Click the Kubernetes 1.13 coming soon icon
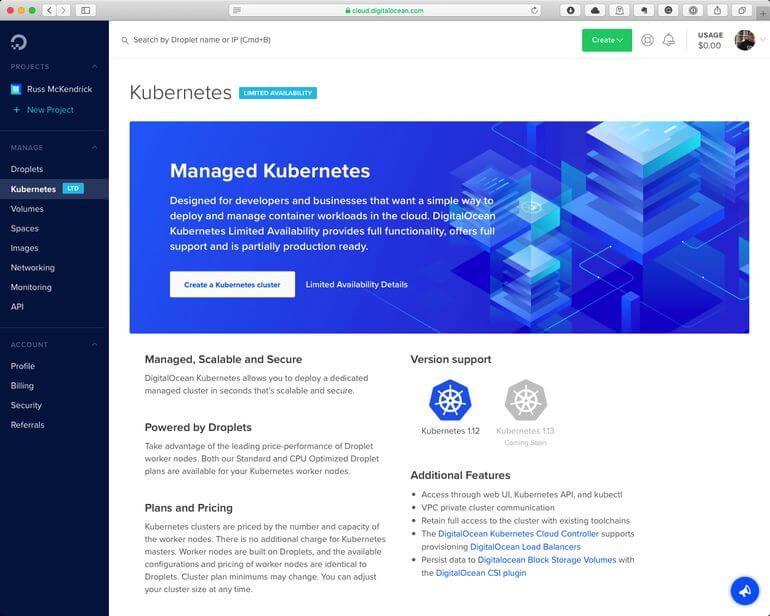This screenshot has width=770, height=616. coord(525,400)
